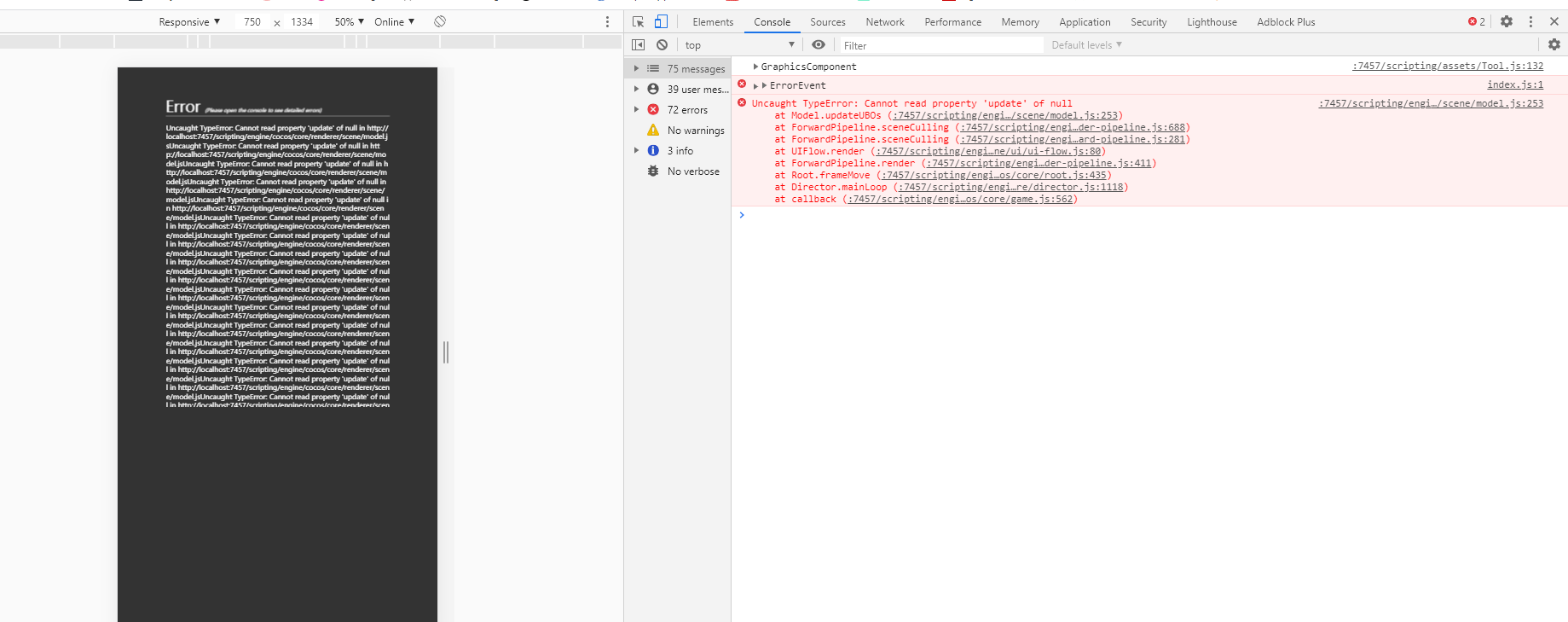Switch to the Console tab

[x=772, y=22]
